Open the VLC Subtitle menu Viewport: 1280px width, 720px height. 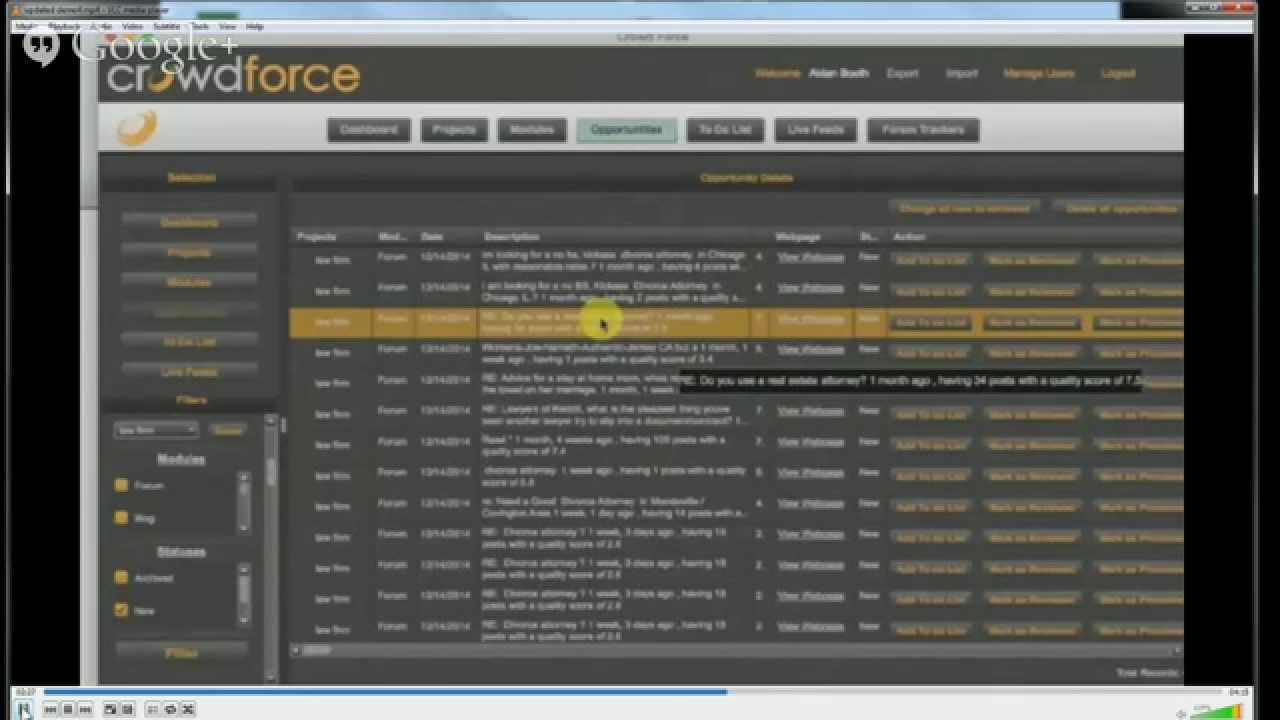(167, 26)
